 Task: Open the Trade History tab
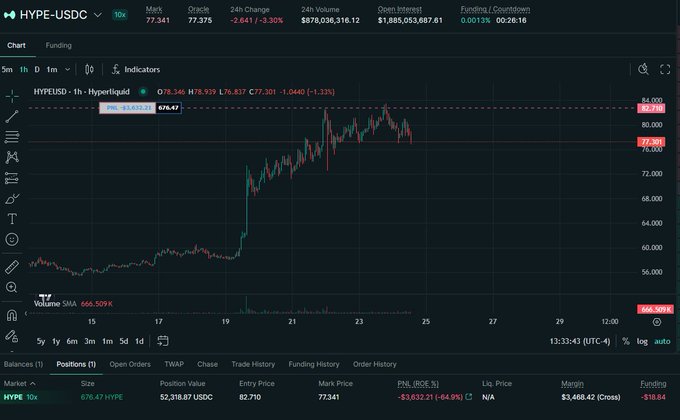tap(253, 364)
